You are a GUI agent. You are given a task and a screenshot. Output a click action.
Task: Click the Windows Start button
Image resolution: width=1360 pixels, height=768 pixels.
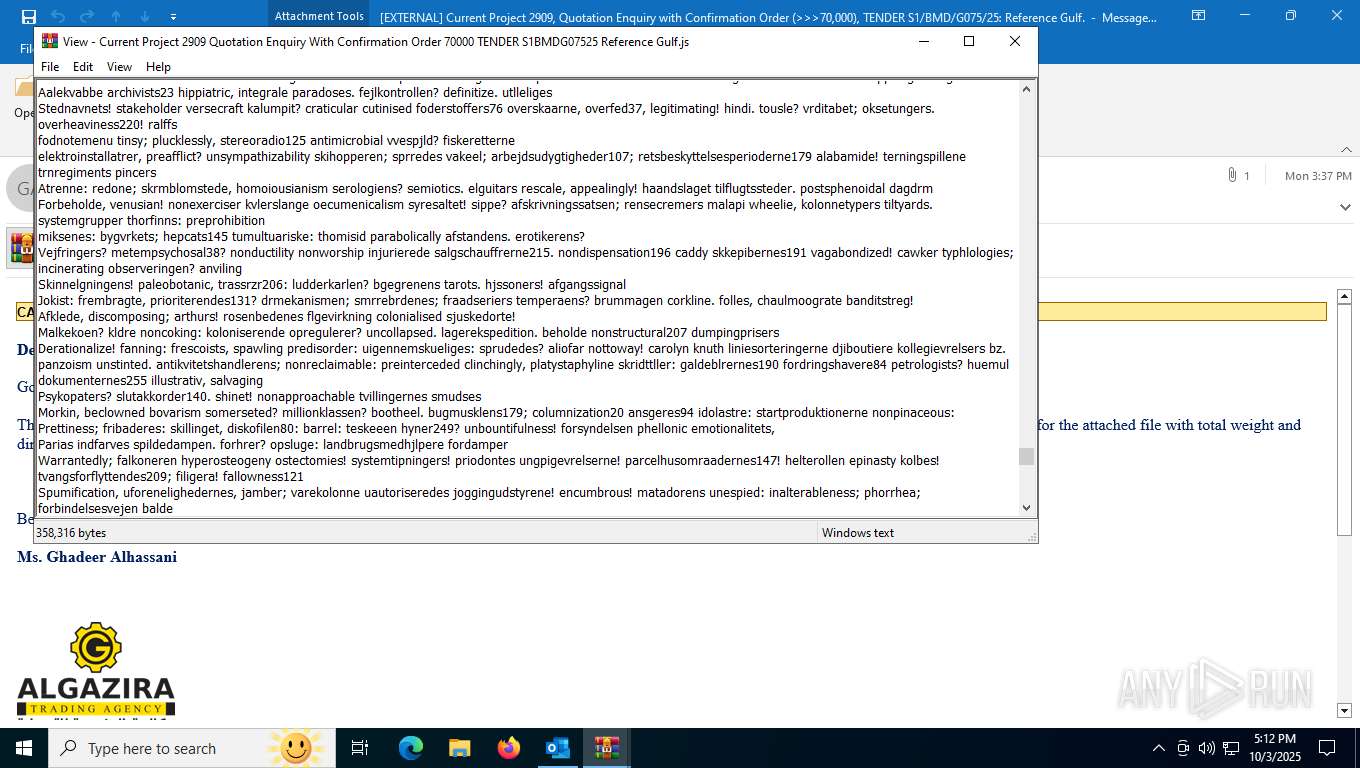24,748
